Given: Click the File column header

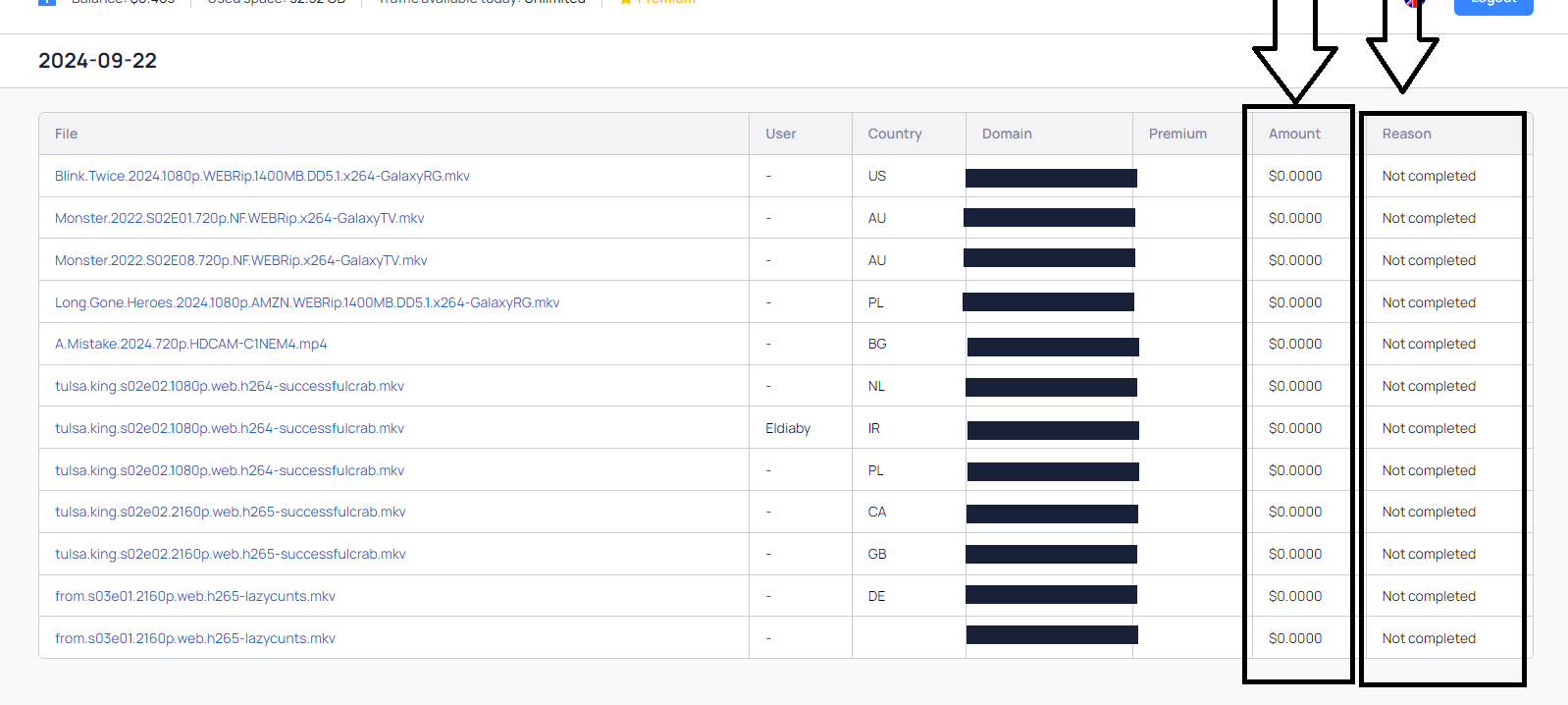Looking at the screenshot, I should point(66,134).
